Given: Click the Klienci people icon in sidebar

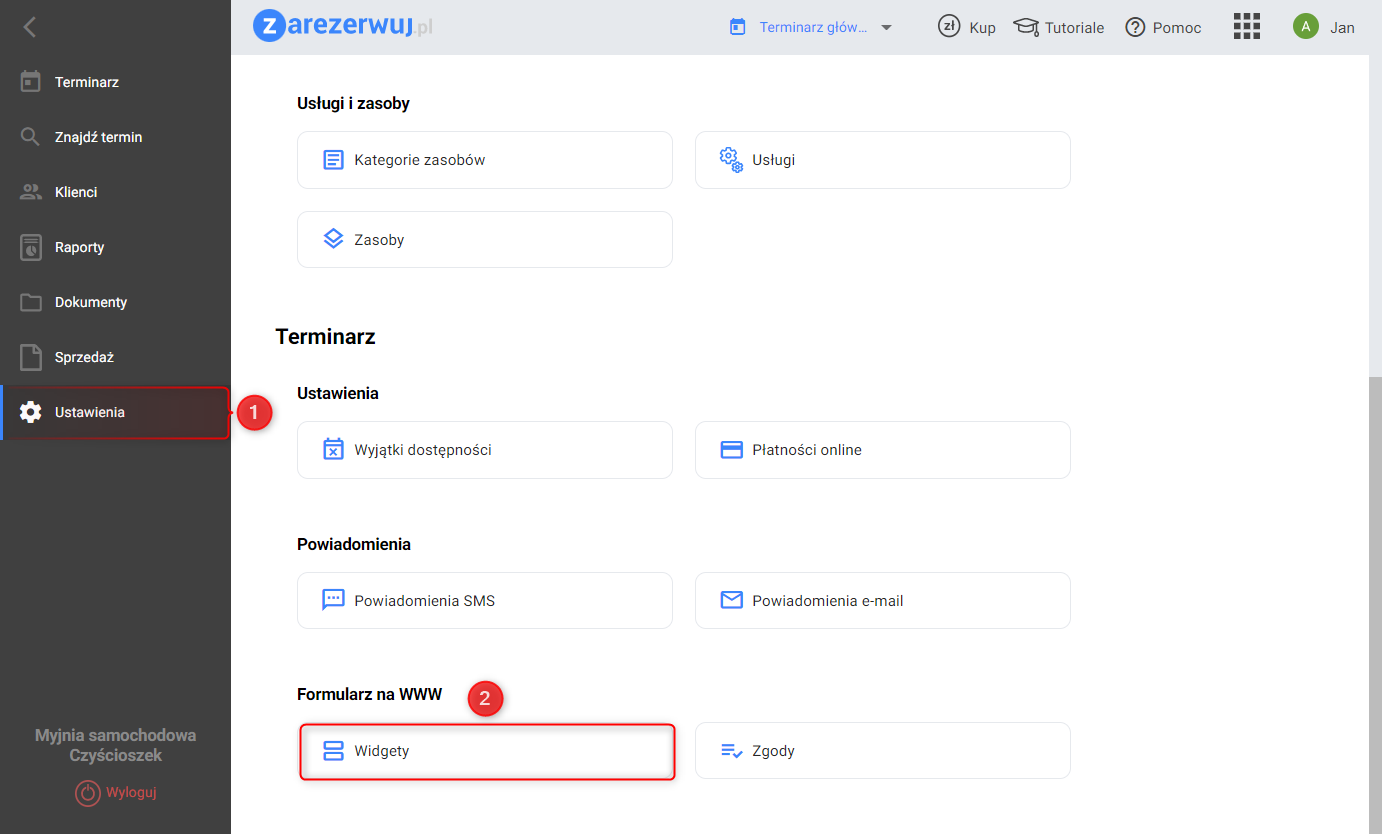Looking at the screenshot, I should pos(31,192).
